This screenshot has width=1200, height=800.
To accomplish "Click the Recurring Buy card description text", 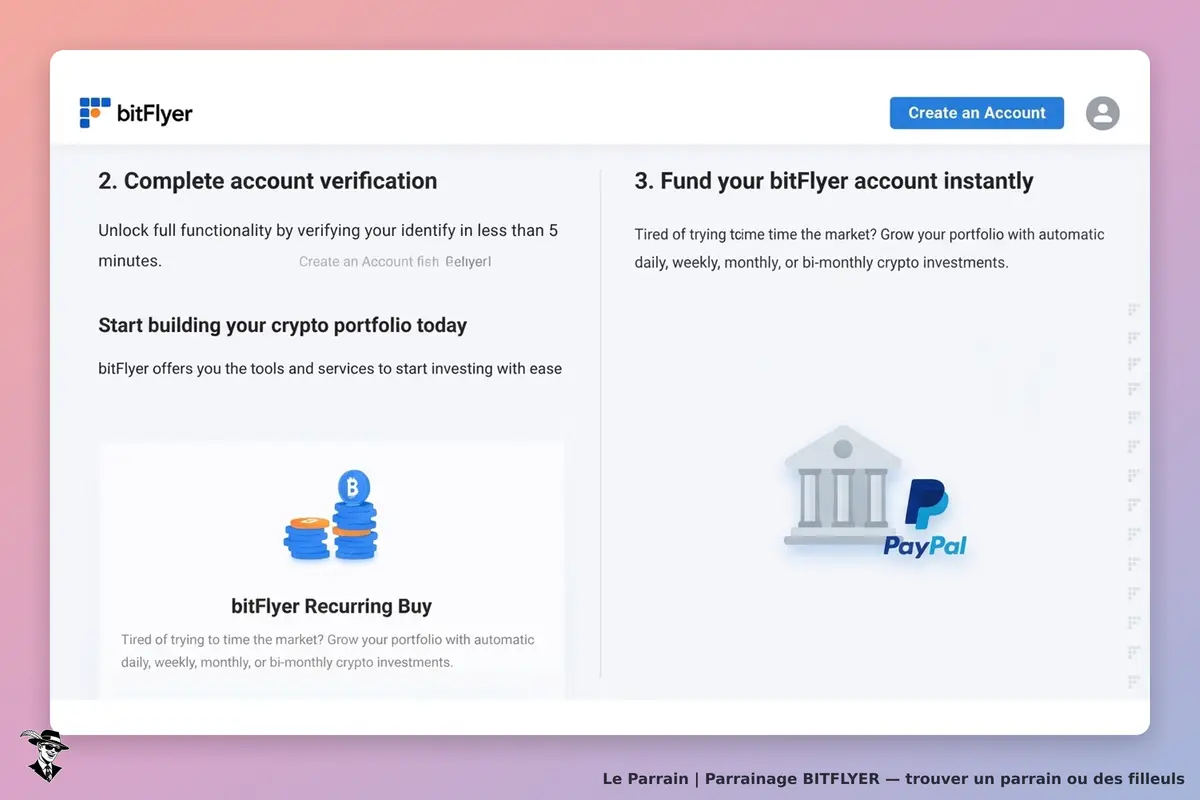I will pos(328,651).
